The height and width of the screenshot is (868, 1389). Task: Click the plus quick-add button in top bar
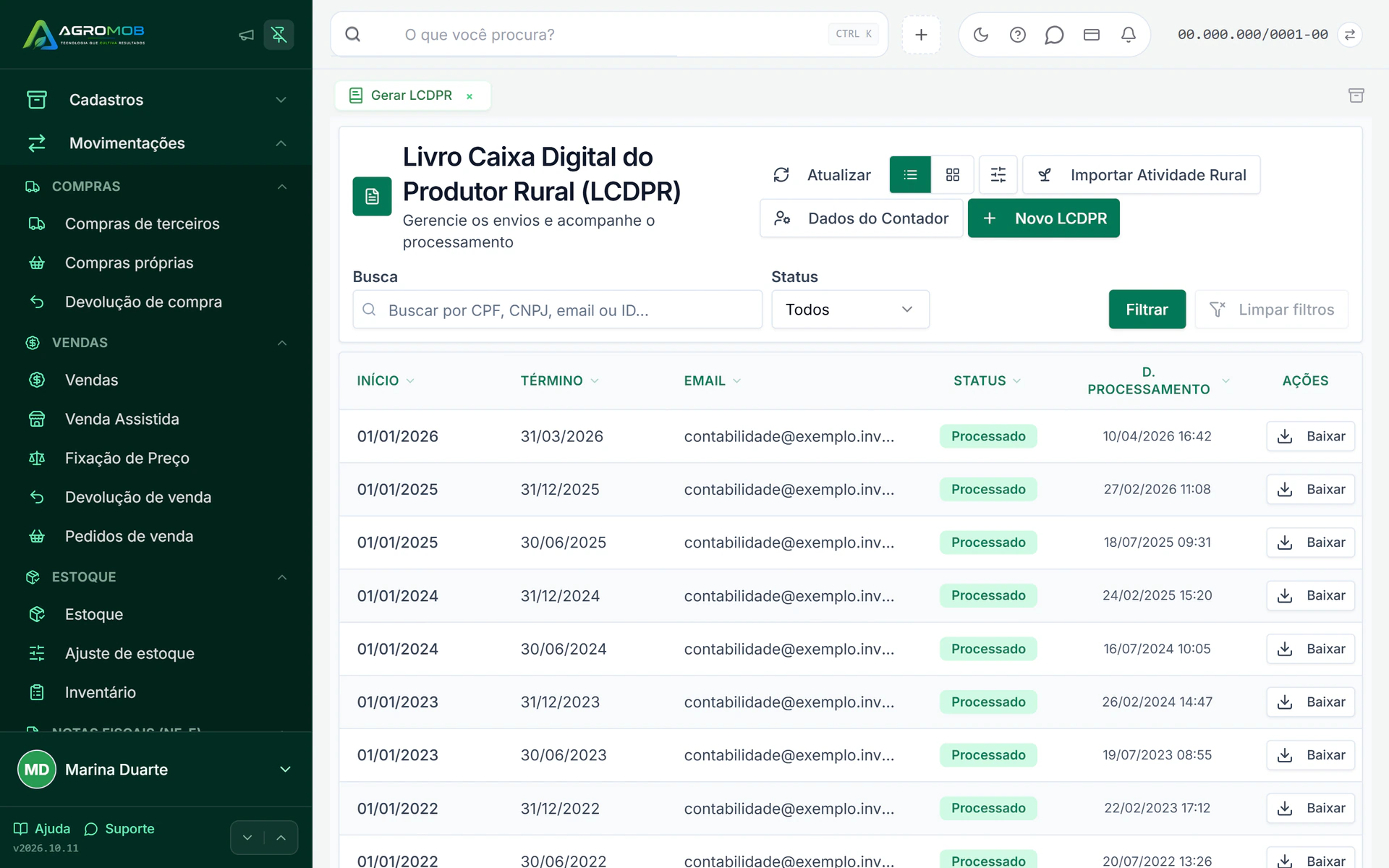(921, 35)
